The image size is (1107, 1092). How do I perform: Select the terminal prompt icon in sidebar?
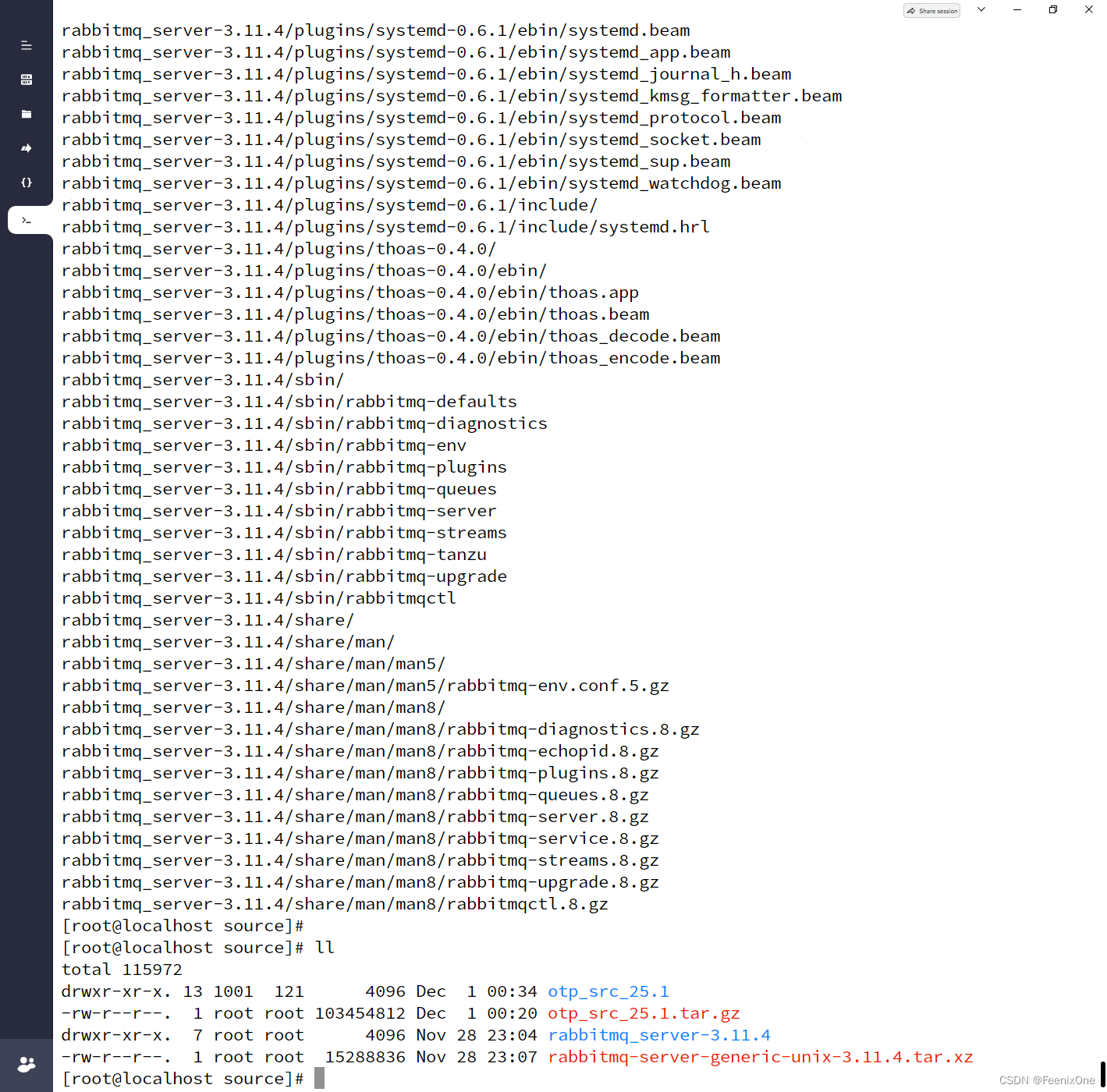(x=27, y=220)
